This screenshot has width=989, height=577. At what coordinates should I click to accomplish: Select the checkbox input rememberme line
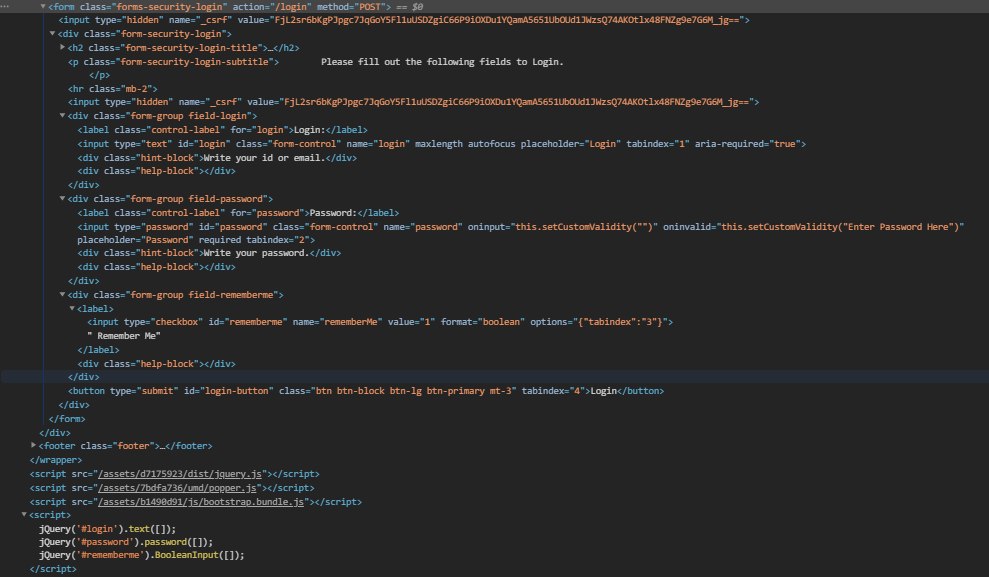pos(380,322)
